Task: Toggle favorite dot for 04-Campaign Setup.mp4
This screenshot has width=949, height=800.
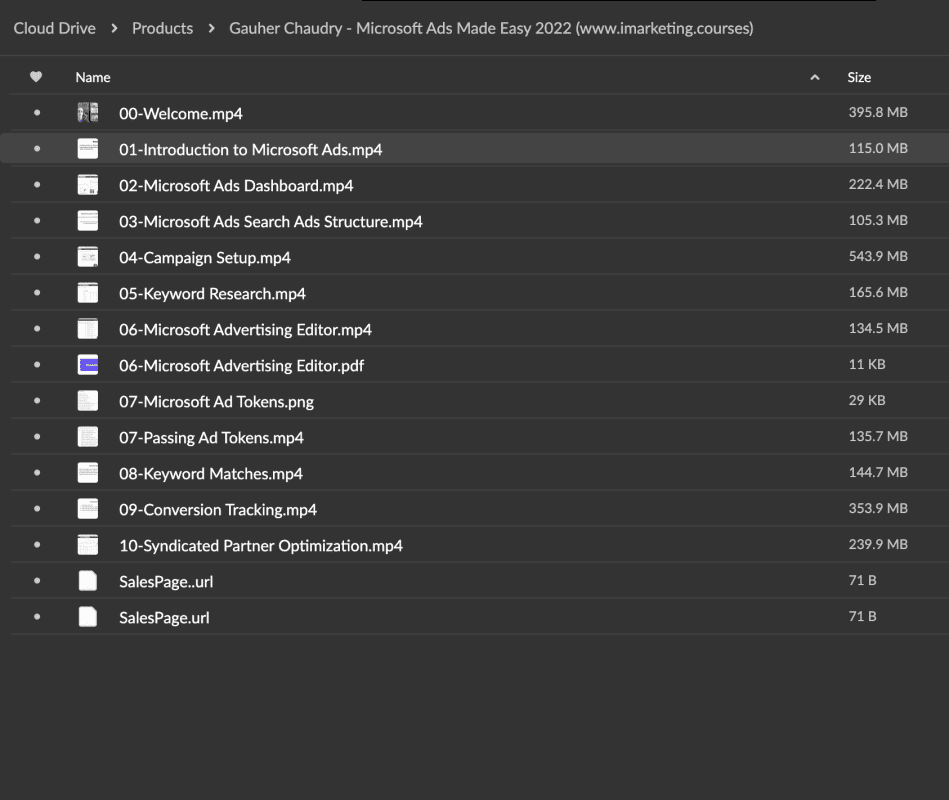Action: tap(37, 257)
